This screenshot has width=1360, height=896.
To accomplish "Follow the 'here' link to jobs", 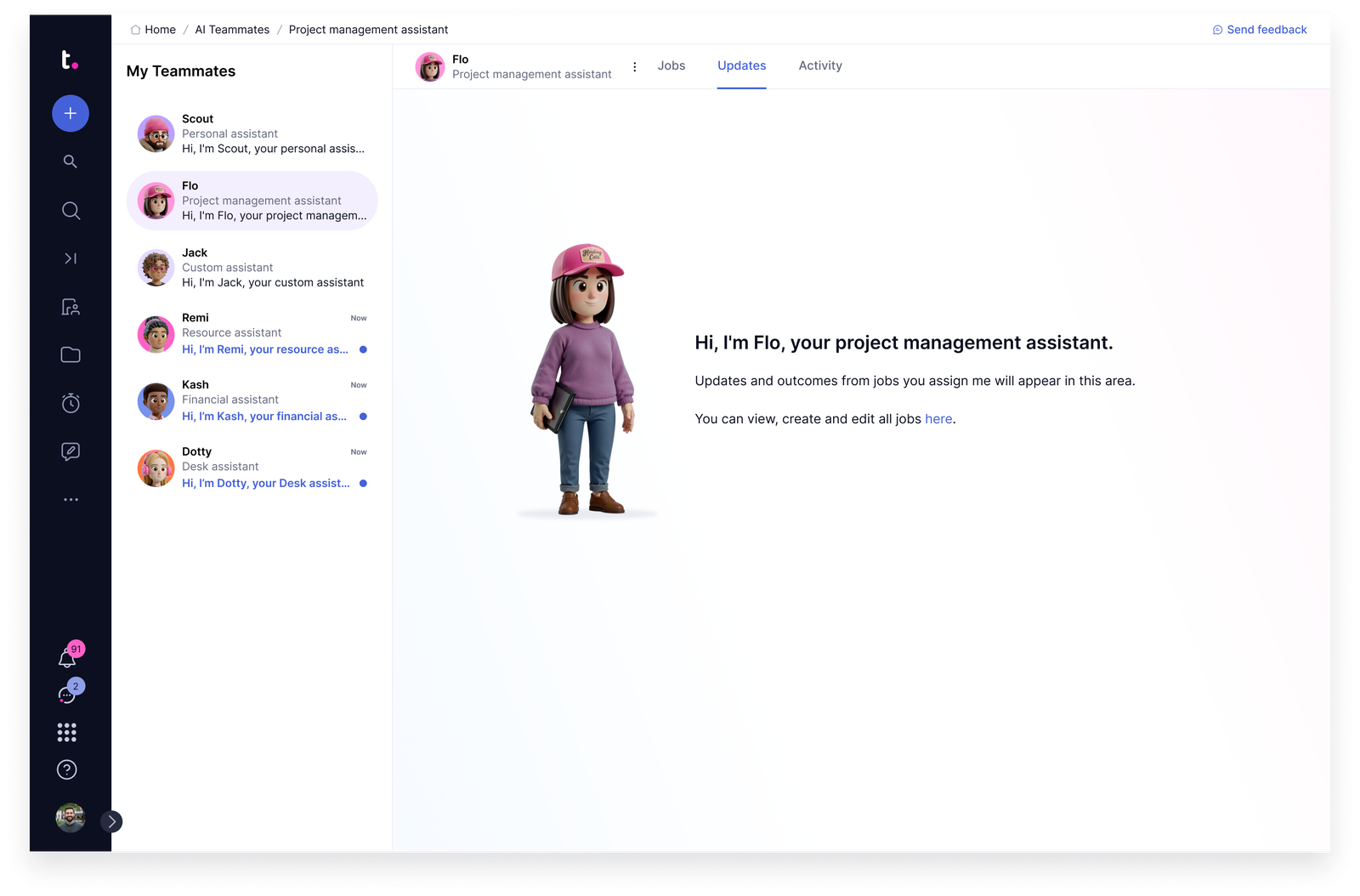I will click(x=938, y=419).
